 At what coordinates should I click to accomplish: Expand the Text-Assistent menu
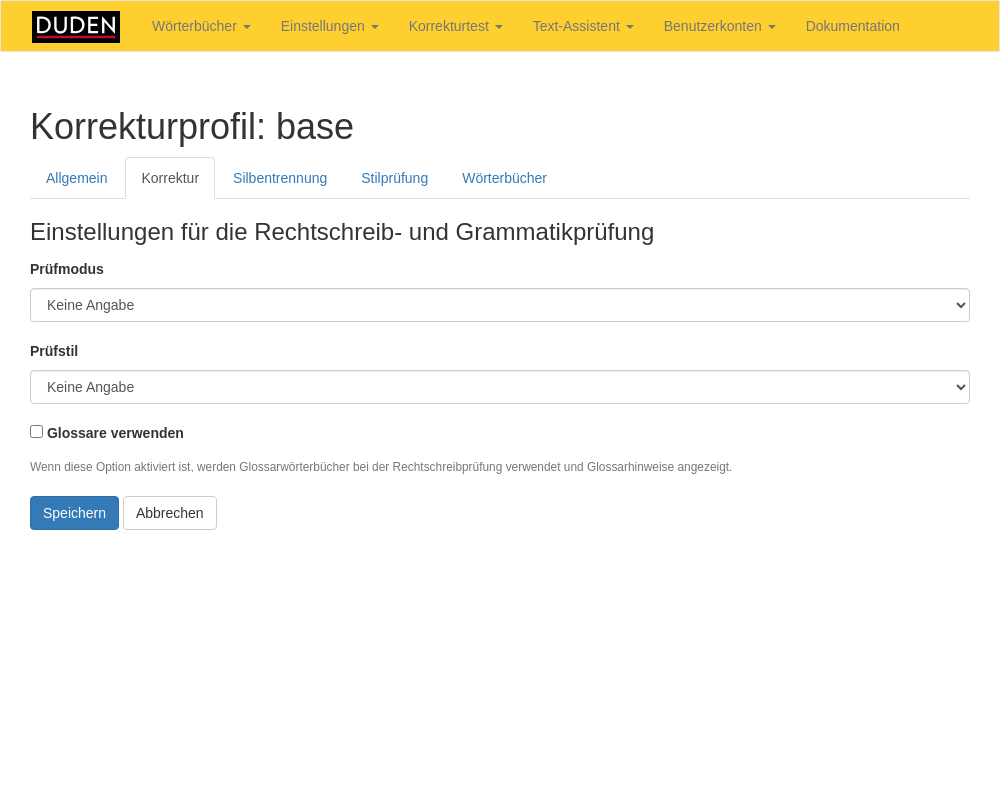tap(583, 26)
